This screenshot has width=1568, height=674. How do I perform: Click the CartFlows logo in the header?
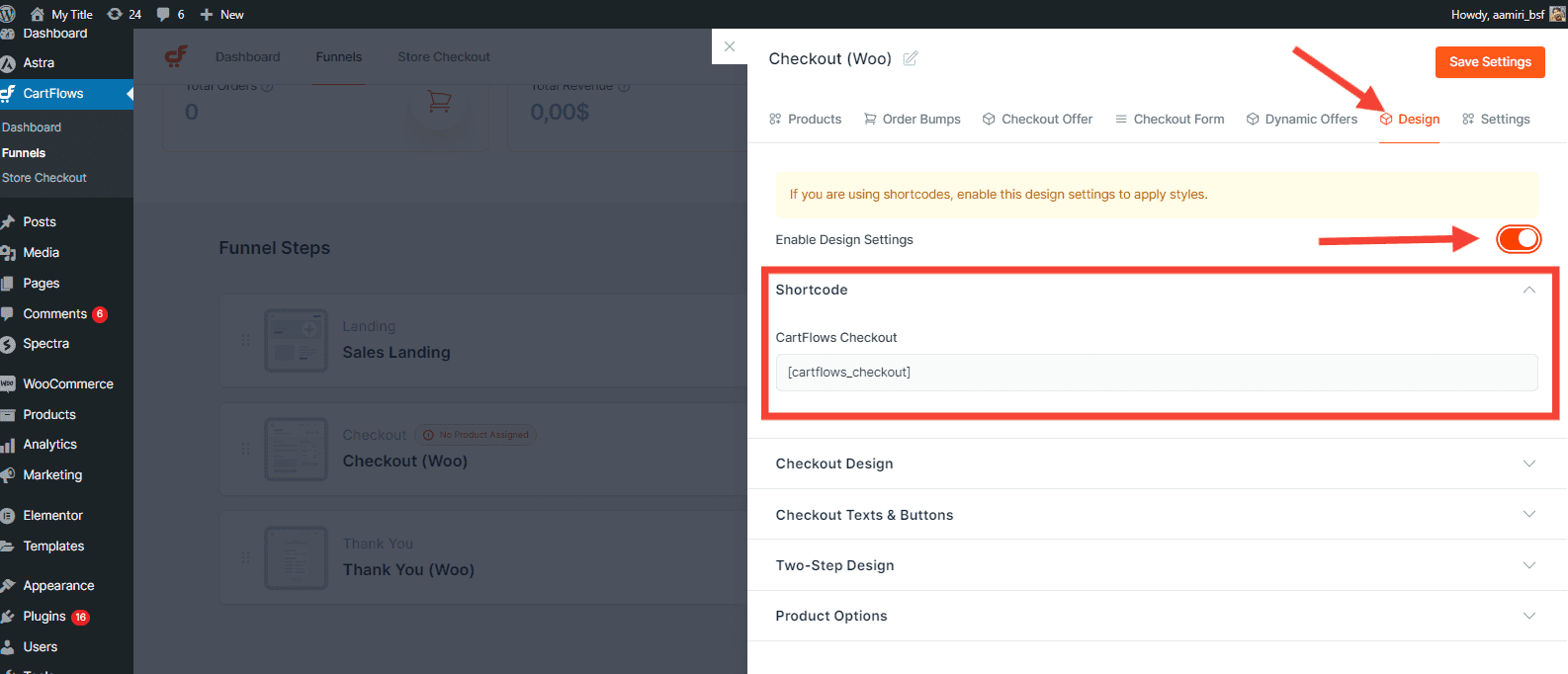click(x=176, y=56)
